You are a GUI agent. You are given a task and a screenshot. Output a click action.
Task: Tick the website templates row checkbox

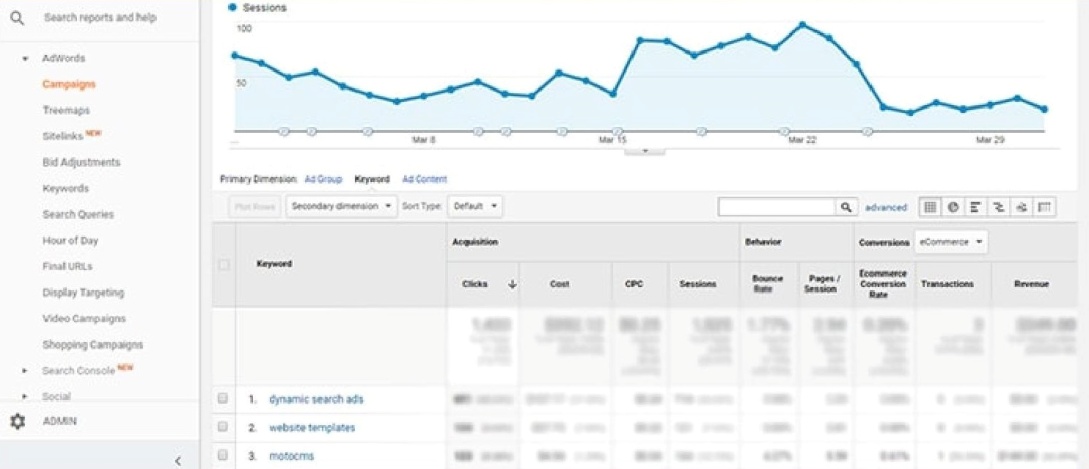(x=223, y=427)
